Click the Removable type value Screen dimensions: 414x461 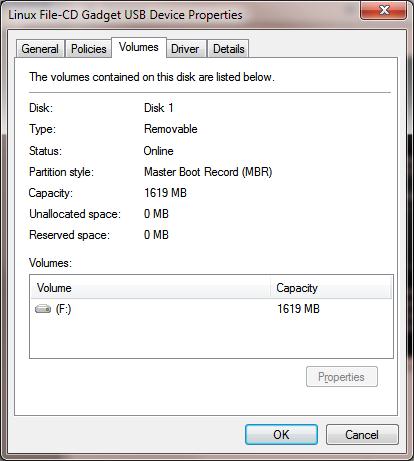[x=171, y=129]
